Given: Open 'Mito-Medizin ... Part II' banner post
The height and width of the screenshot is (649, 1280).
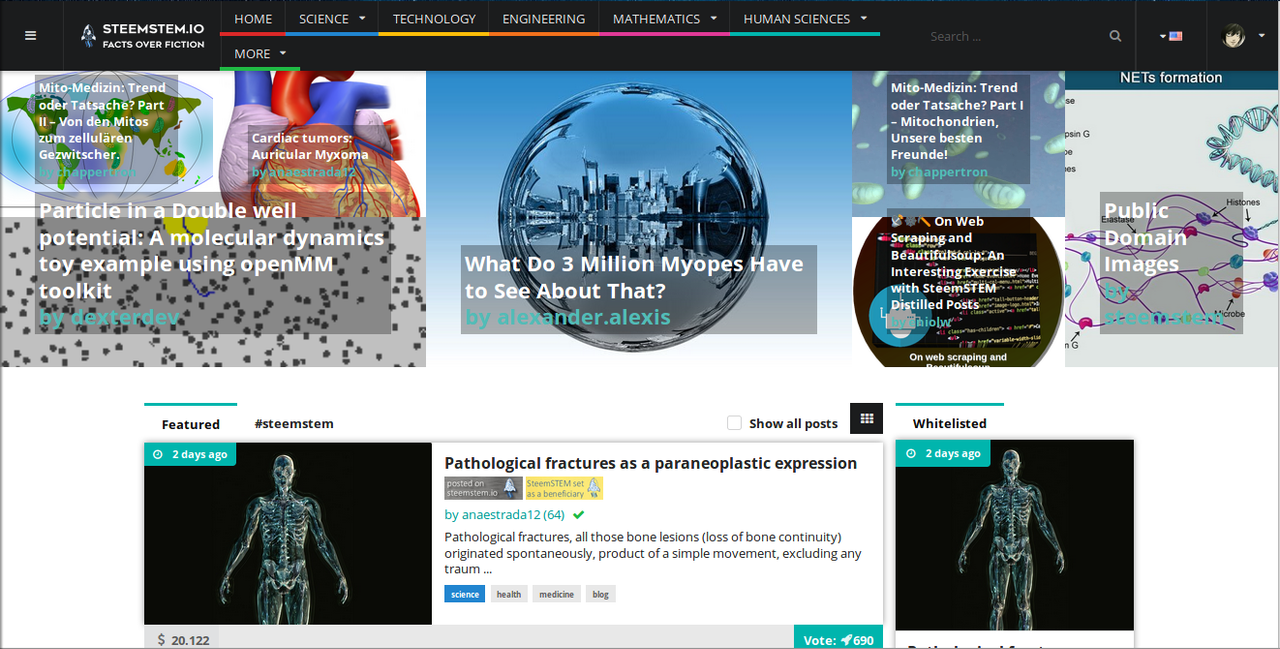Looking at the screenshot, I should (x=102, y=121).
